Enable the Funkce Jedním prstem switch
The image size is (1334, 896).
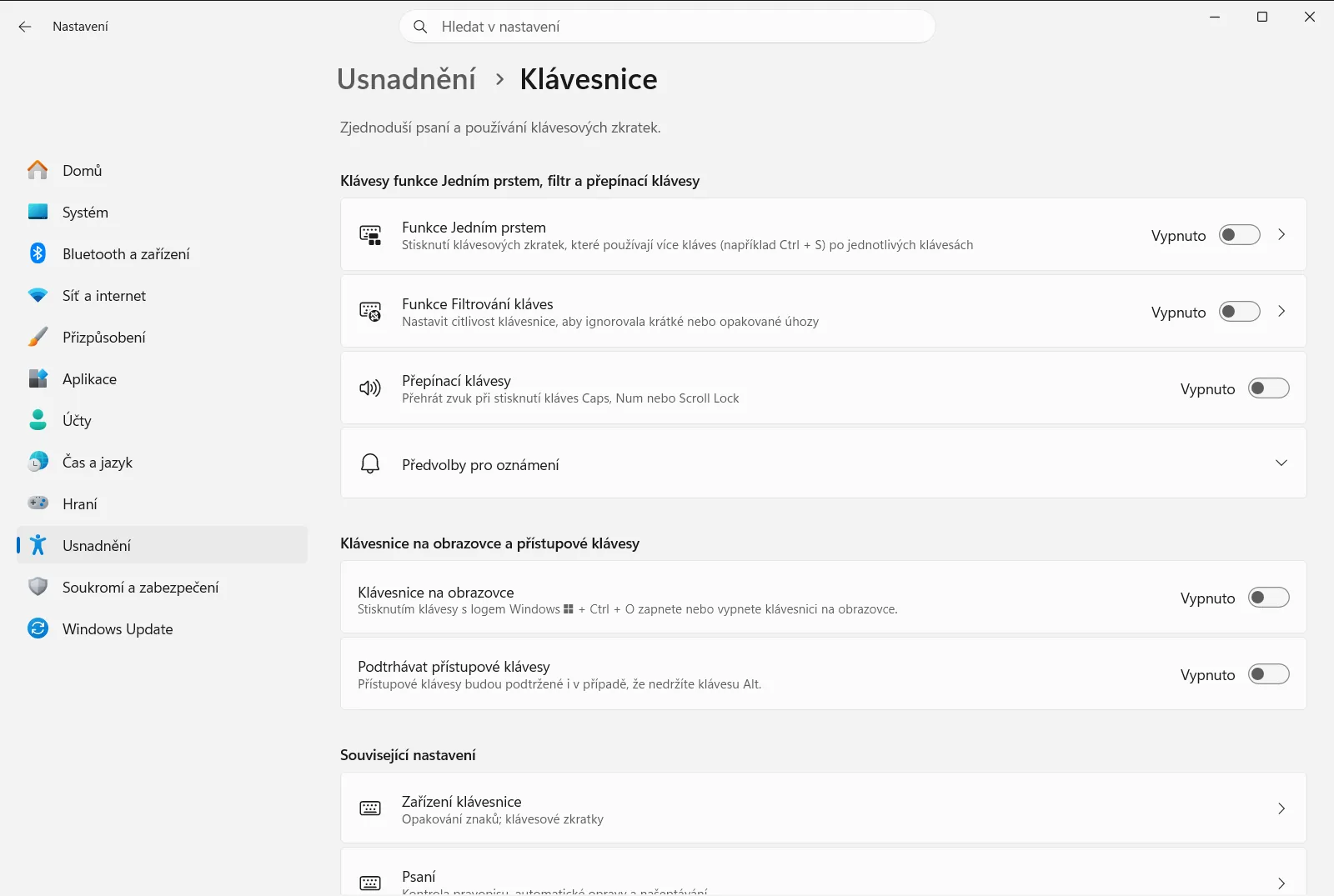click(x=1240, y=235)
